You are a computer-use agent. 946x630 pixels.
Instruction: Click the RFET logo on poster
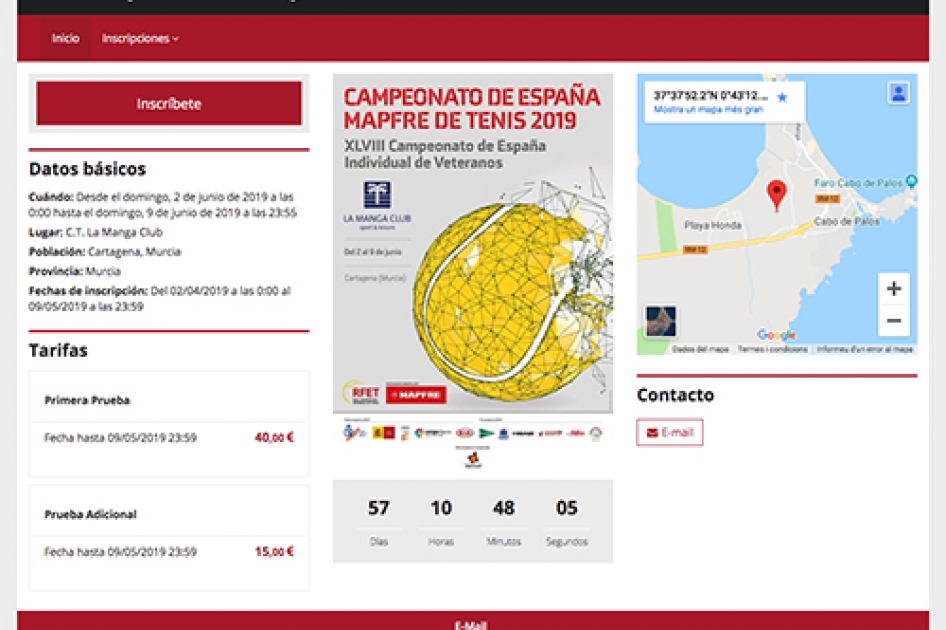coord(361,393)
